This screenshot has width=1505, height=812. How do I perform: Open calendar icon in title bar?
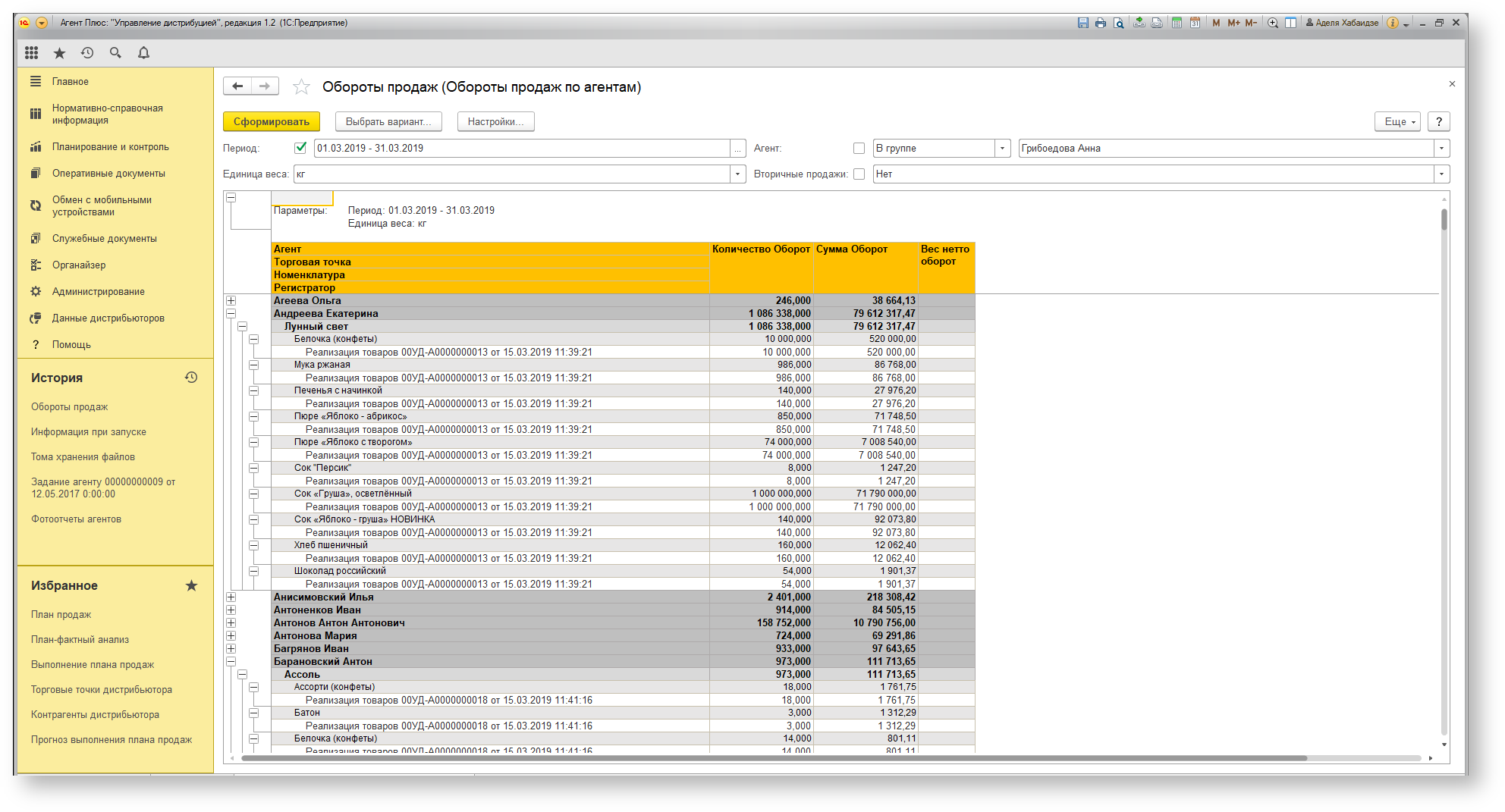[x=1196, y=23]
